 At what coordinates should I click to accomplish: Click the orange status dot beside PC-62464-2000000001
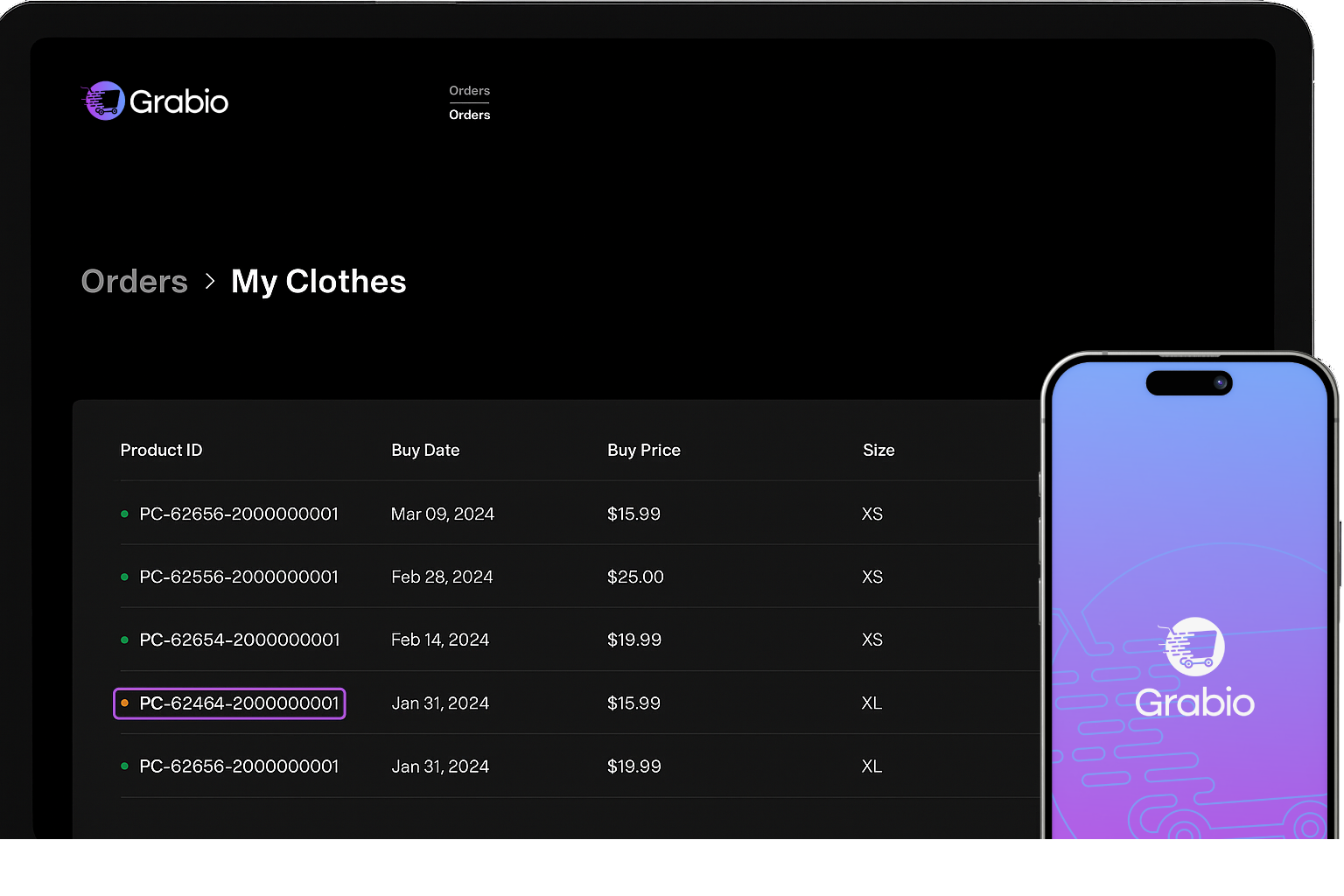click(x=124, y=703)
